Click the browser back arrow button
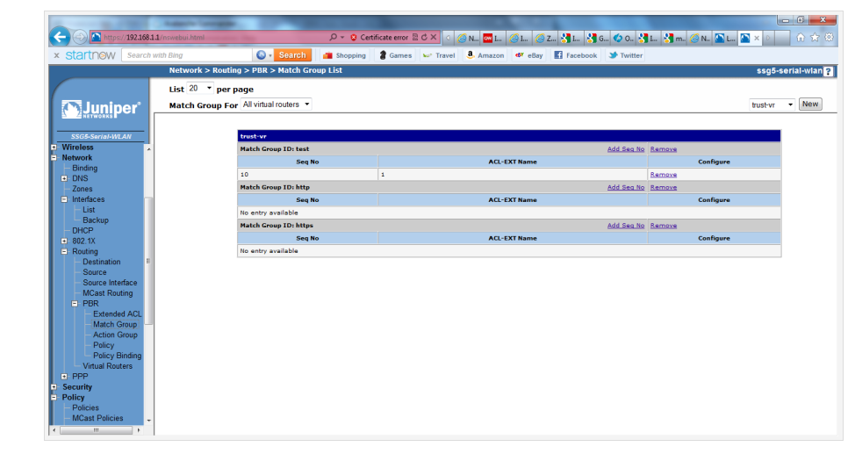The width and height of the screenshot is (855, 454). coord(62,37)
